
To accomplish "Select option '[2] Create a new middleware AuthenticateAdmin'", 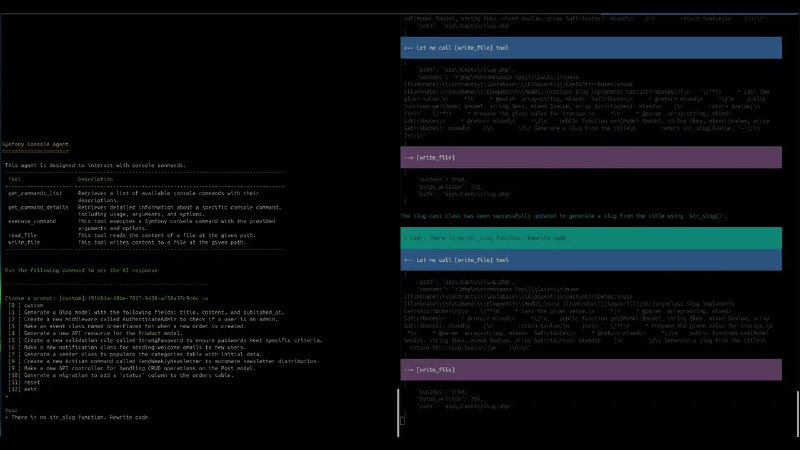I will pyautogui.click(x=143, y=319).
